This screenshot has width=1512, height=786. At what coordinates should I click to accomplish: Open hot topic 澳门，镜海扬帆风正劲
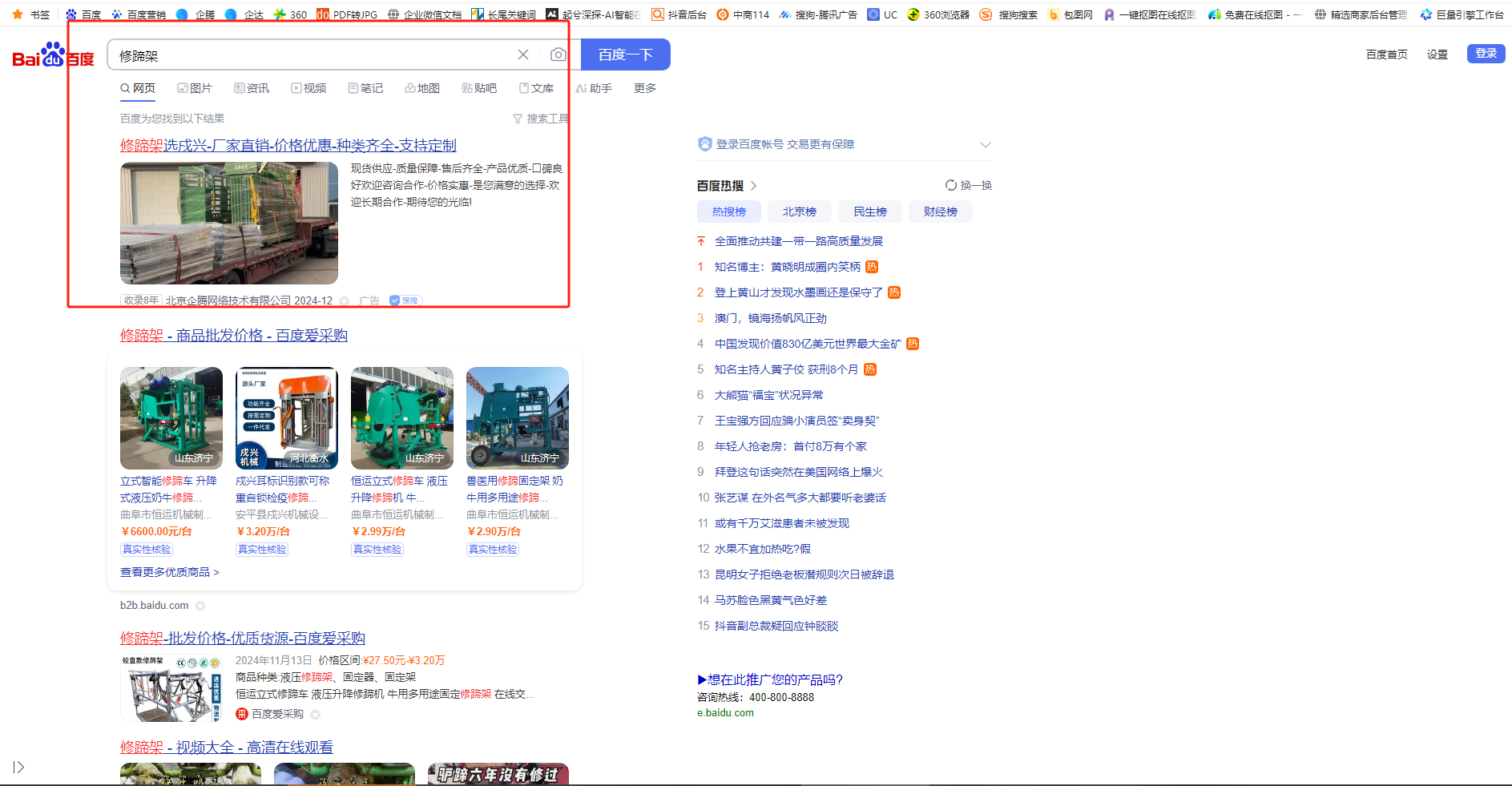click(771, 318)
